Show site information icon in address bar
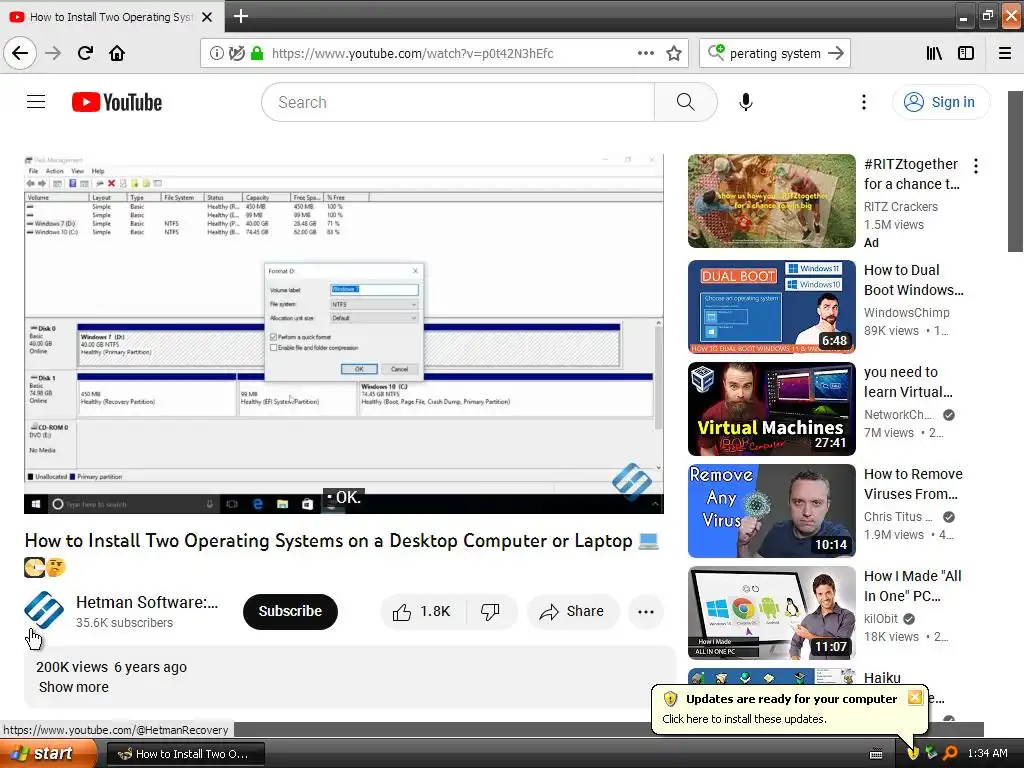Viewport: 1024px width, 768px height. pyautogui.click(x=216, y=54)
